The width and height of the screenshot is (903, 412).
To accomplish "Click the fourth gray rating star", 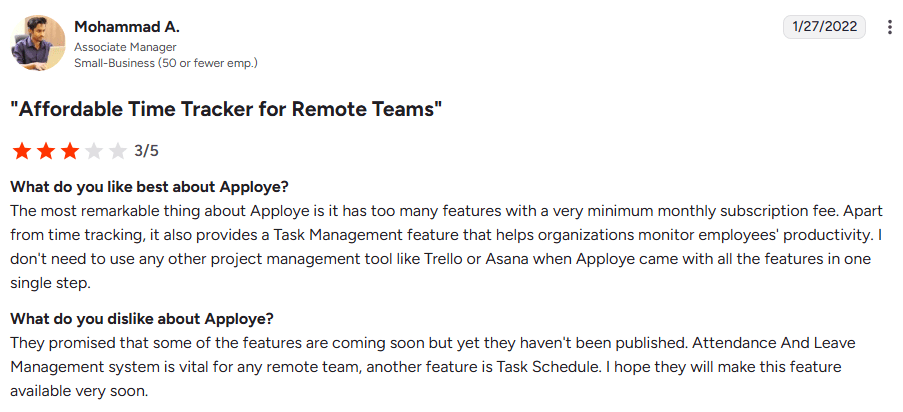I will click(x=94, y=152).
